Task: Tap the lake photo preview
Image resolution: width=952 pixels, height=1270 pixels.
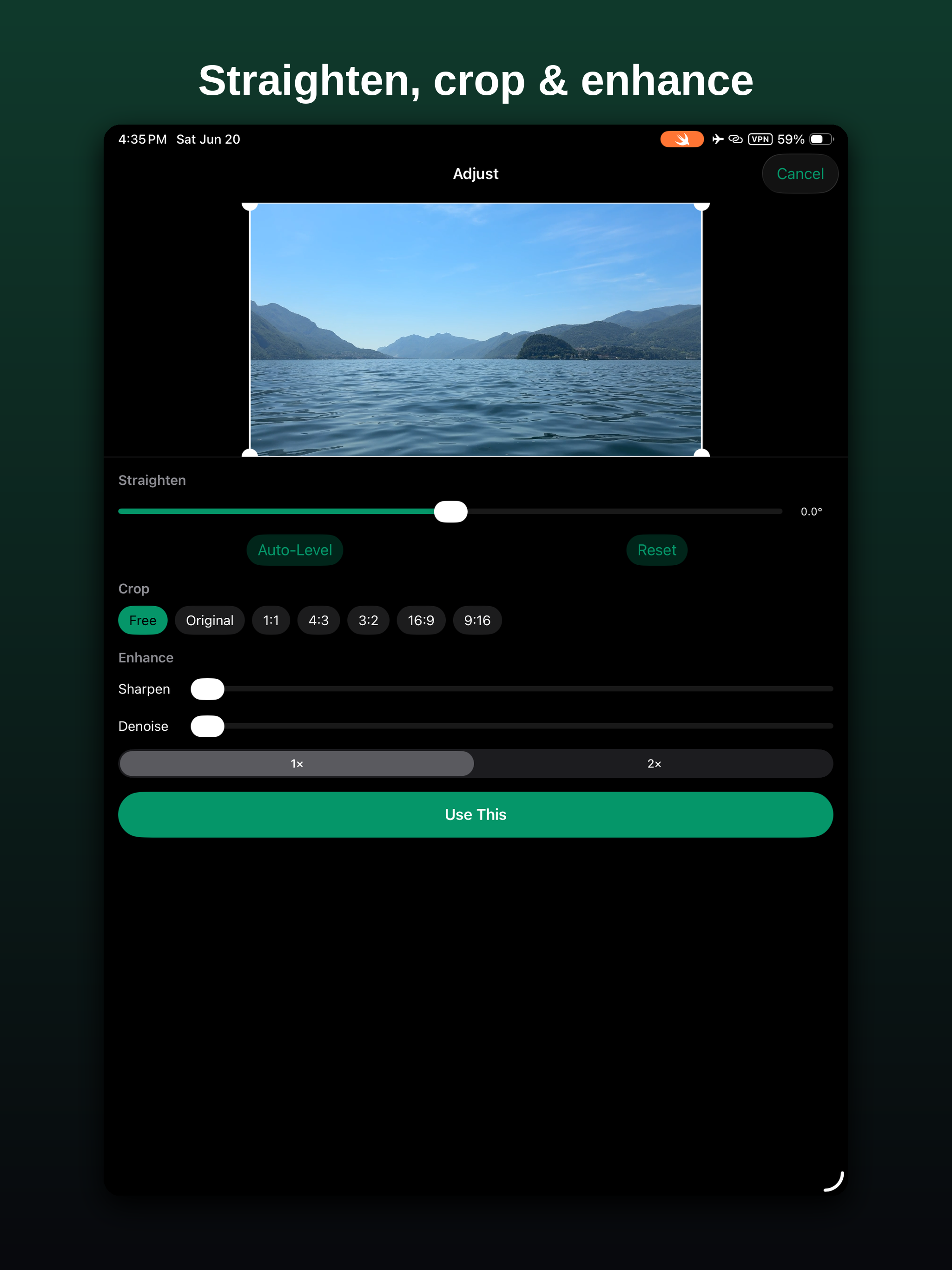Action: click(476, 330)
